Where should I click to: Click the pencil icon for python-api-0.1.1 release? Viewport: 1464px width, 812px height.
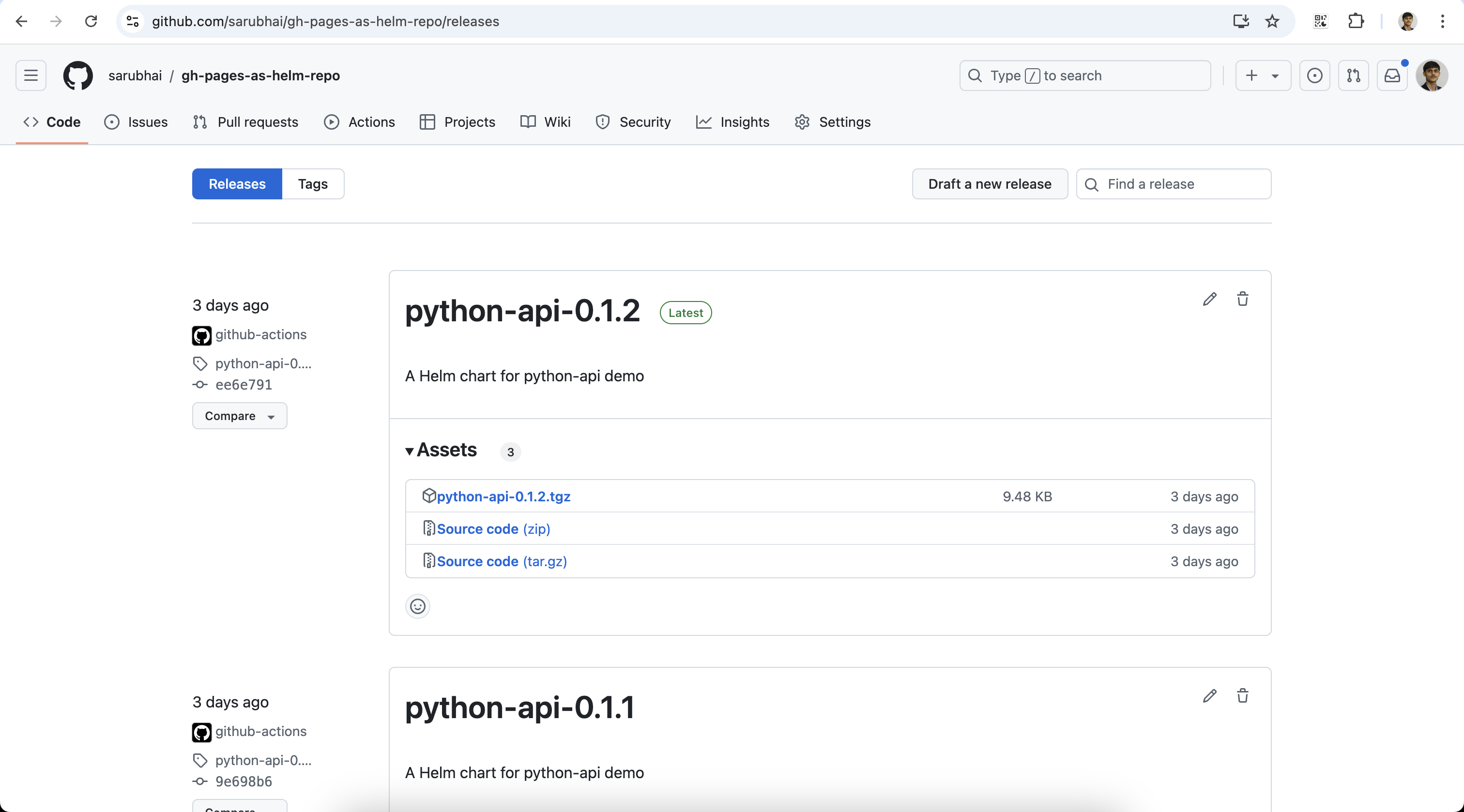click(x=1209, y=696)
